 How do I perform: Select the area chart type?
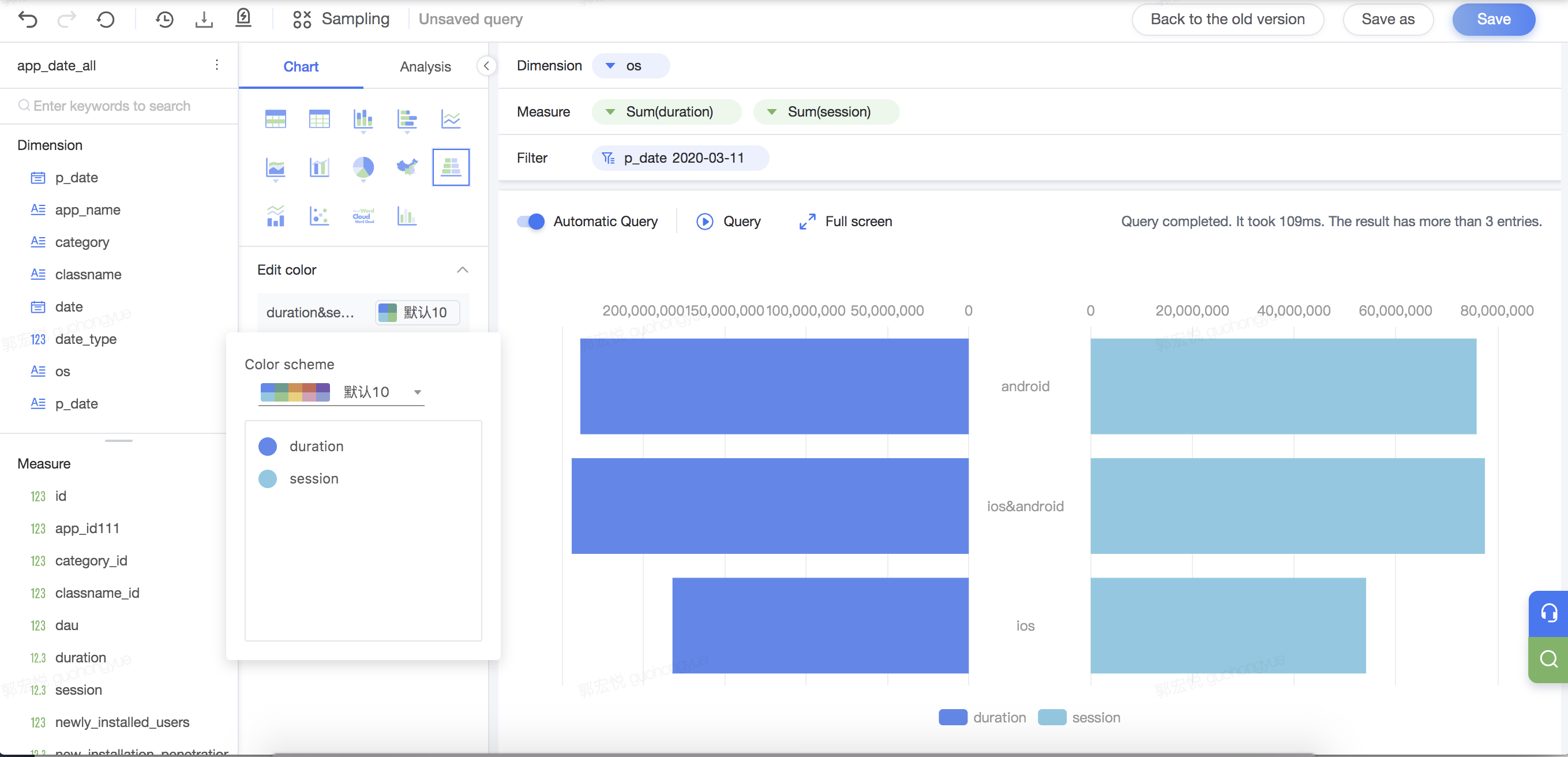[276, 168]
